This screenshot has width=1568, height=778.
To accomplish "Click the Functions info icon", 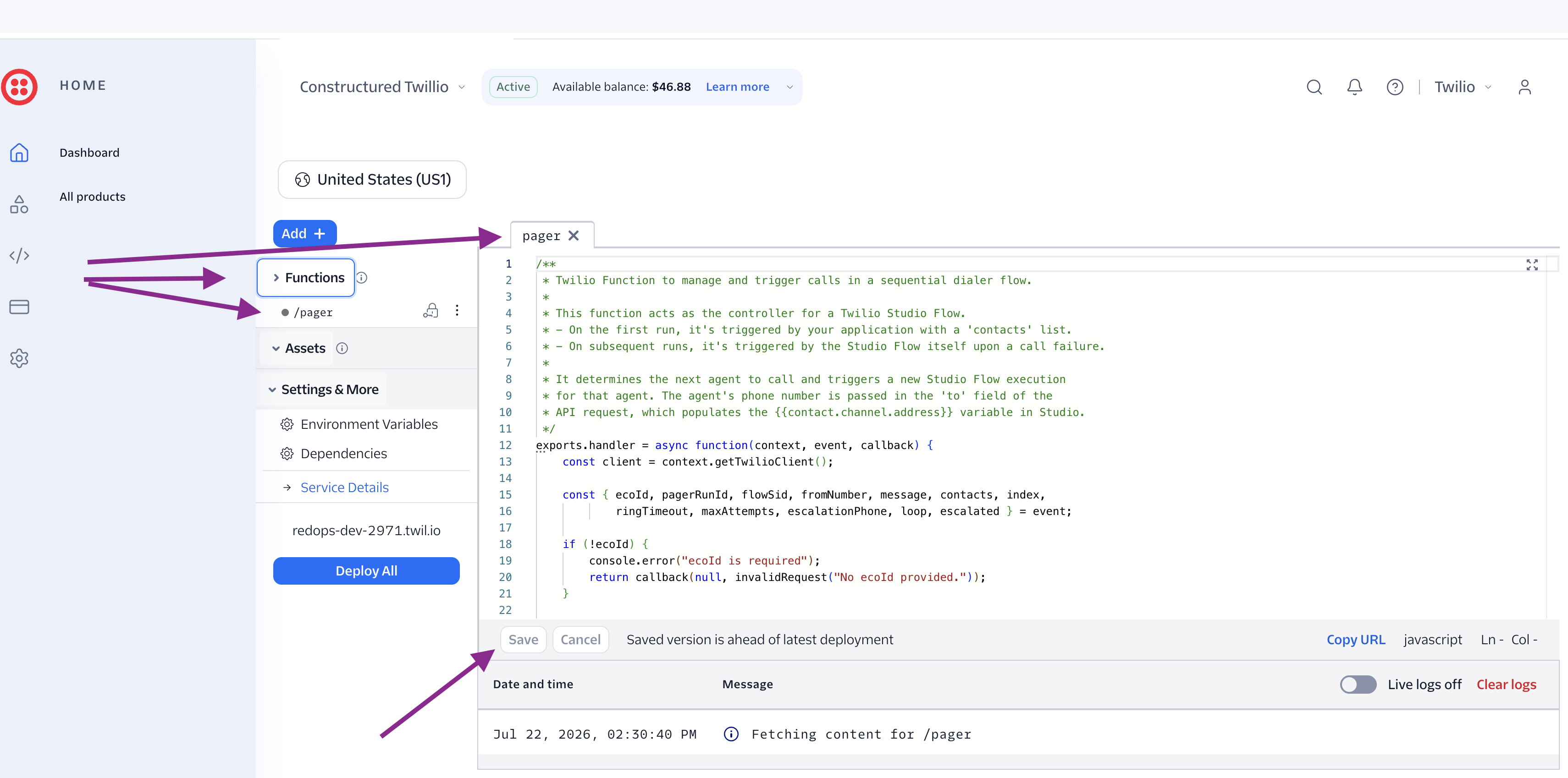I will [x=362, y=278].
